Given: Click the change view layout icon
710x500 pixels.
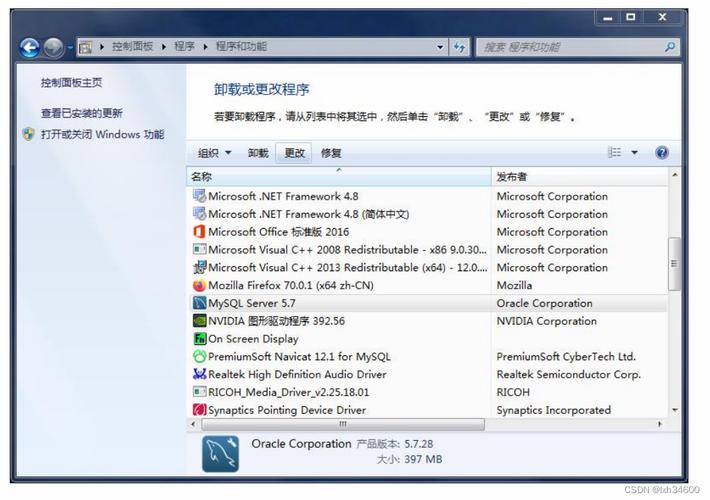Looking at the screenshot, I should point(614,152).
